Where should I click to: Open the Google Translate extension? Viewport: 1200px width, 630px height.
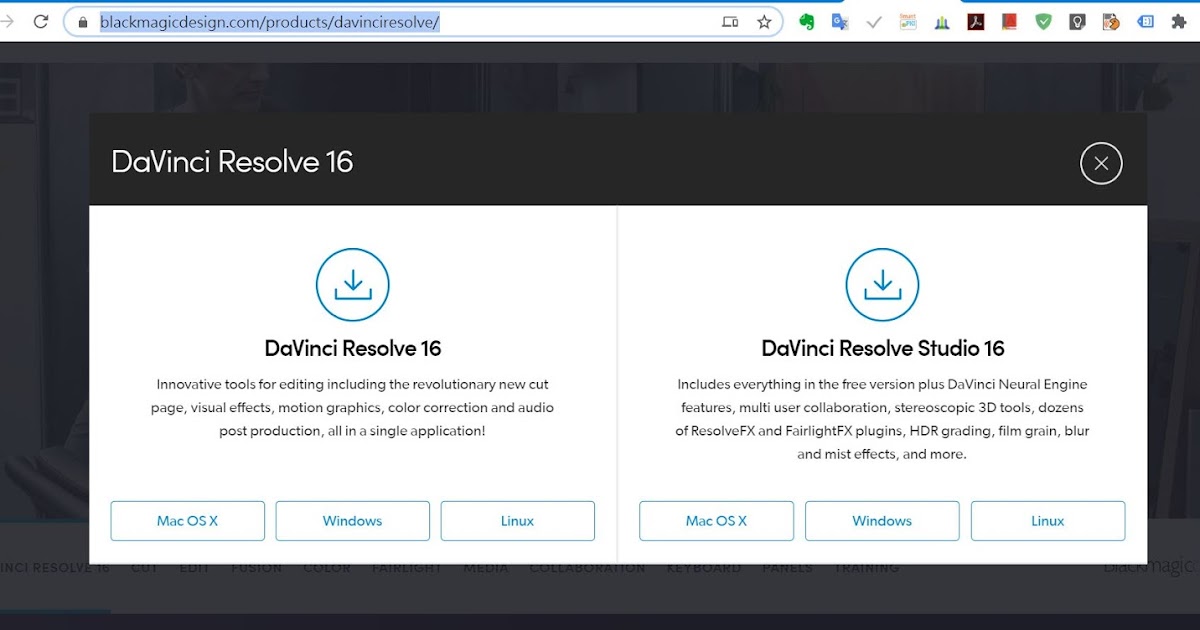coord(840,21)
